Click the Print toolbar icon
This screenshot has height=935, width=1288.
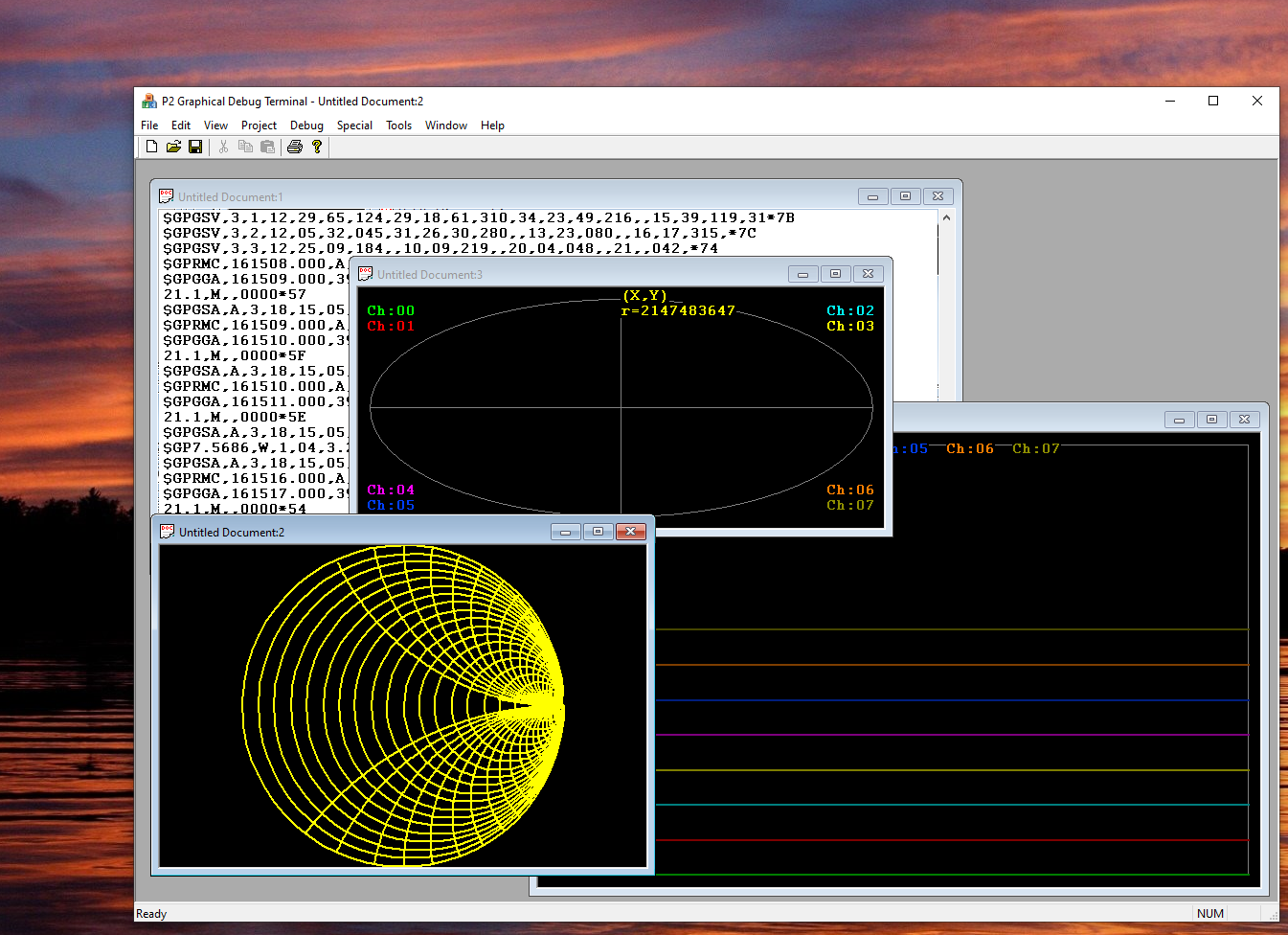295,147
